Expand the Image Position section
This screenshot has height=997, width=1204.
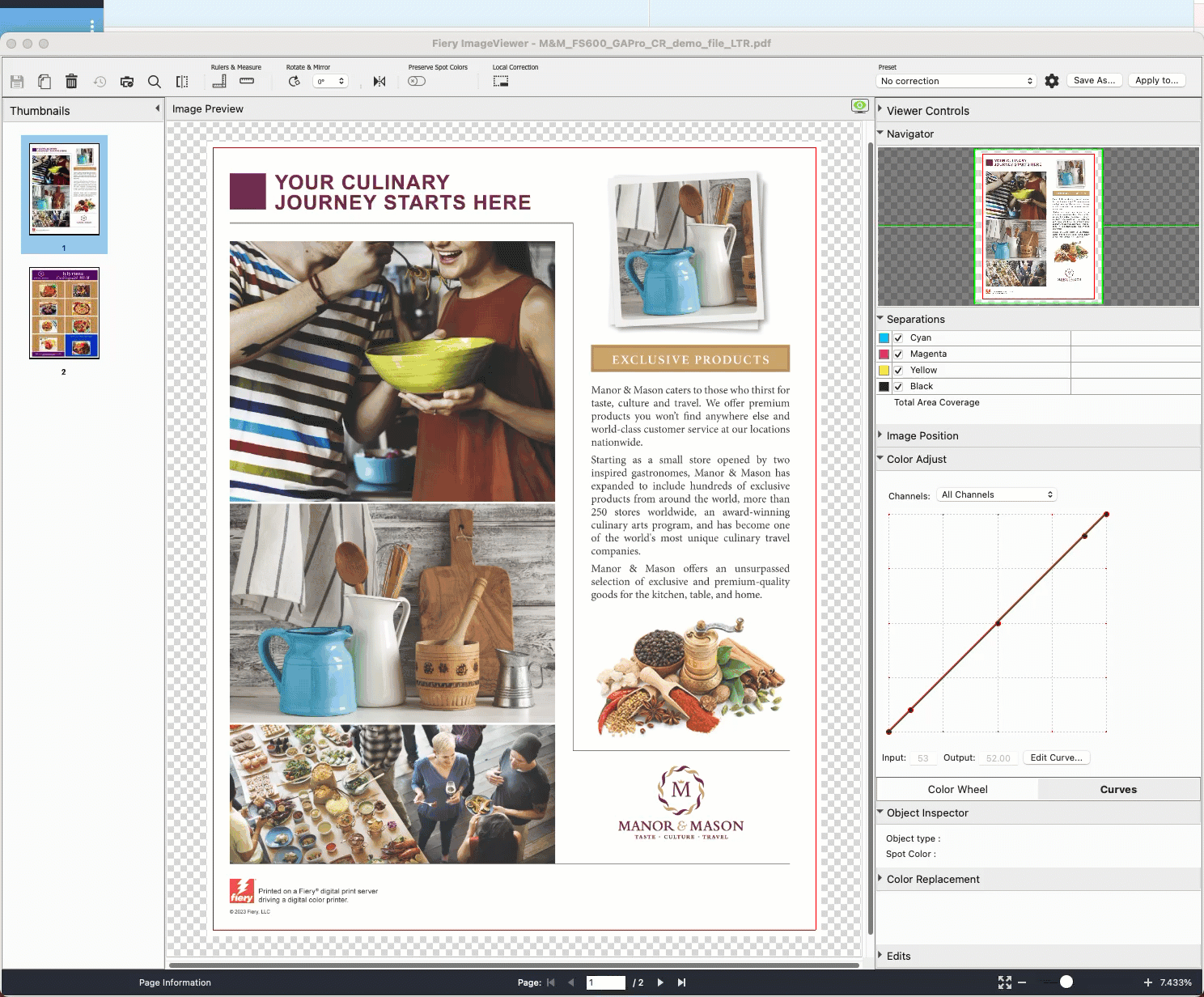(x=880, y=435)
